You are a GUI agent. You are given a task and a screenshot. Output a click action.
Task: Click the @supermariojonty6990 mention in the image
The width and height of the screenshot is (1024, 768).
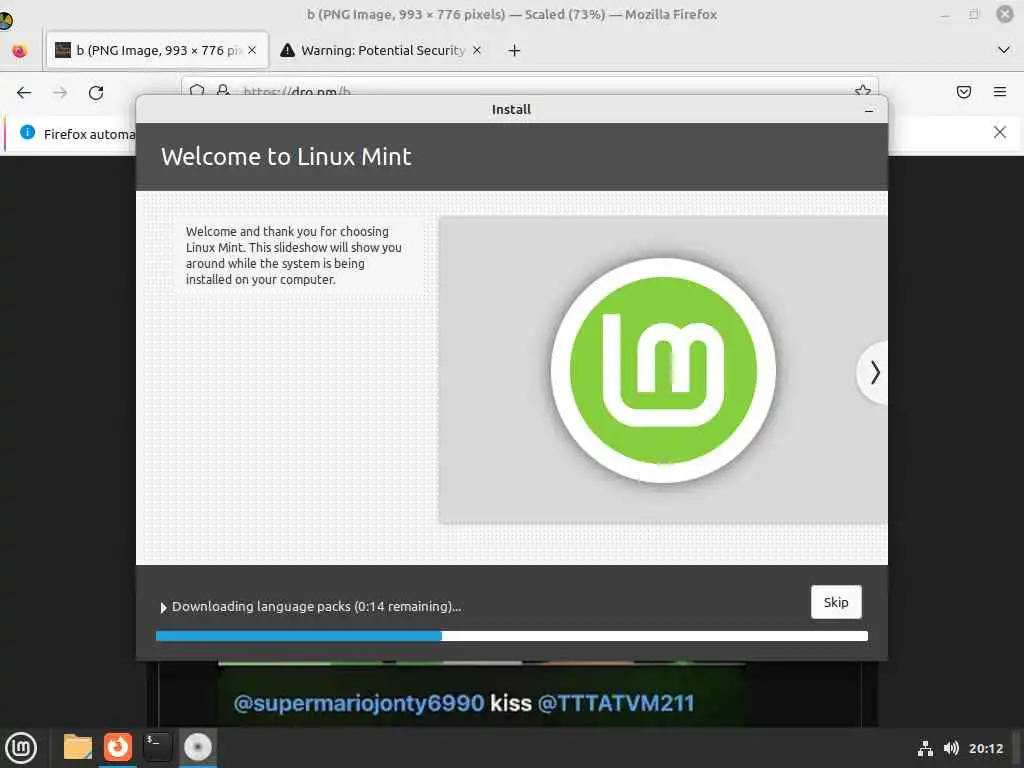(359, 703)
